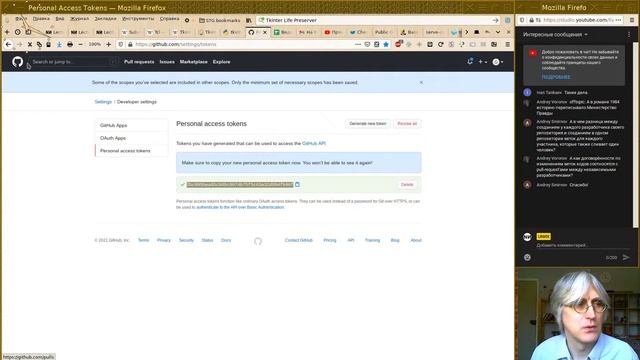Open Privacy footer link
Viewport: 640px width, 360px height.
[x=164, y=240]
